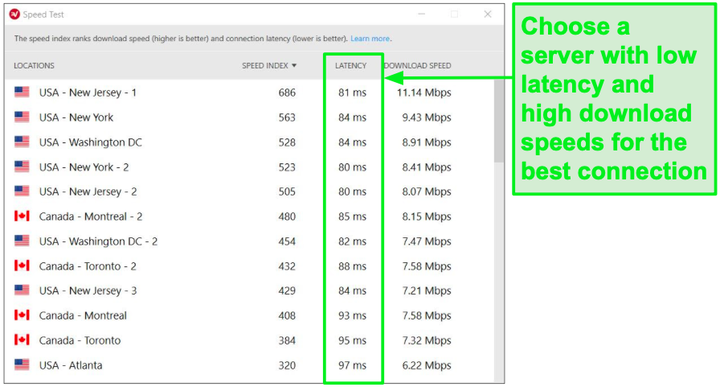
Task: Click the 85 ms latency value
Action: [x=352, y=217]
